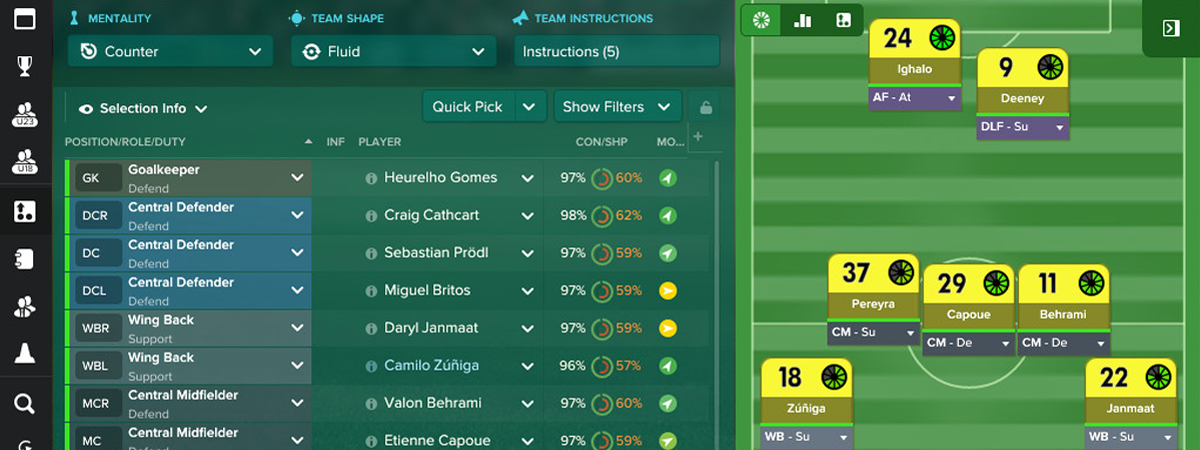Click the collapse pitch panel arrow icon
The width and height of the screenshot is (1200, 450).
1171,28
